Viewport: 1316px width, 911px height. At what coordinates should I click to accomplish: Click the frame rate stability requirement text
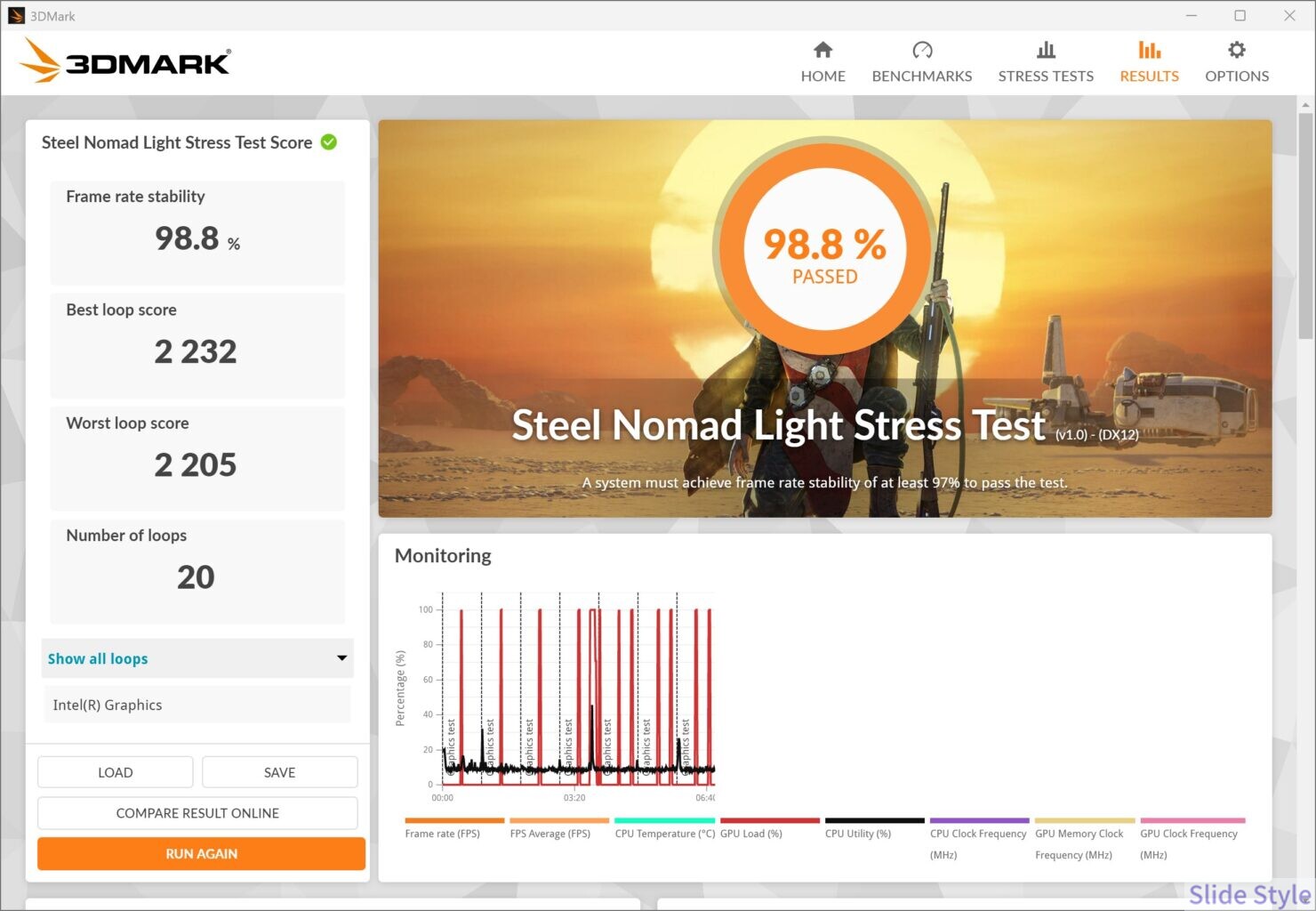[824, 482]
